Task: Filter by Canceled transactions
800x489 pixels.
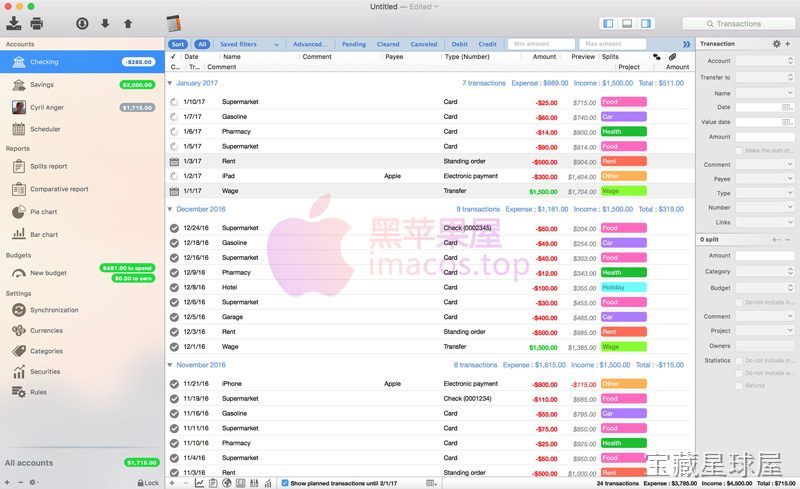Action: point(424,44)
